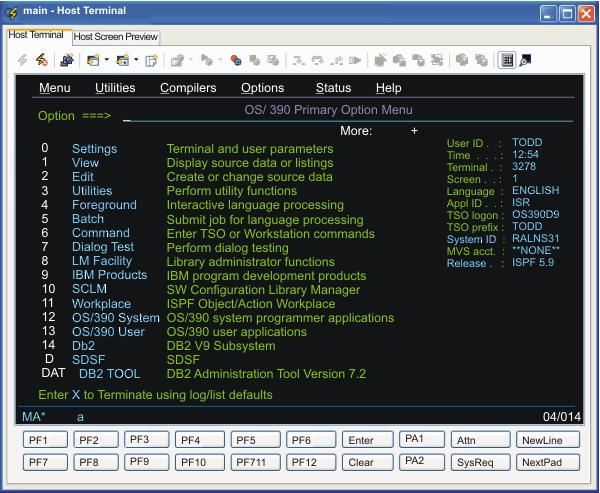Click the grayed connect lightning bolt icon
600x493 pixels.
(x=23, y=60)
